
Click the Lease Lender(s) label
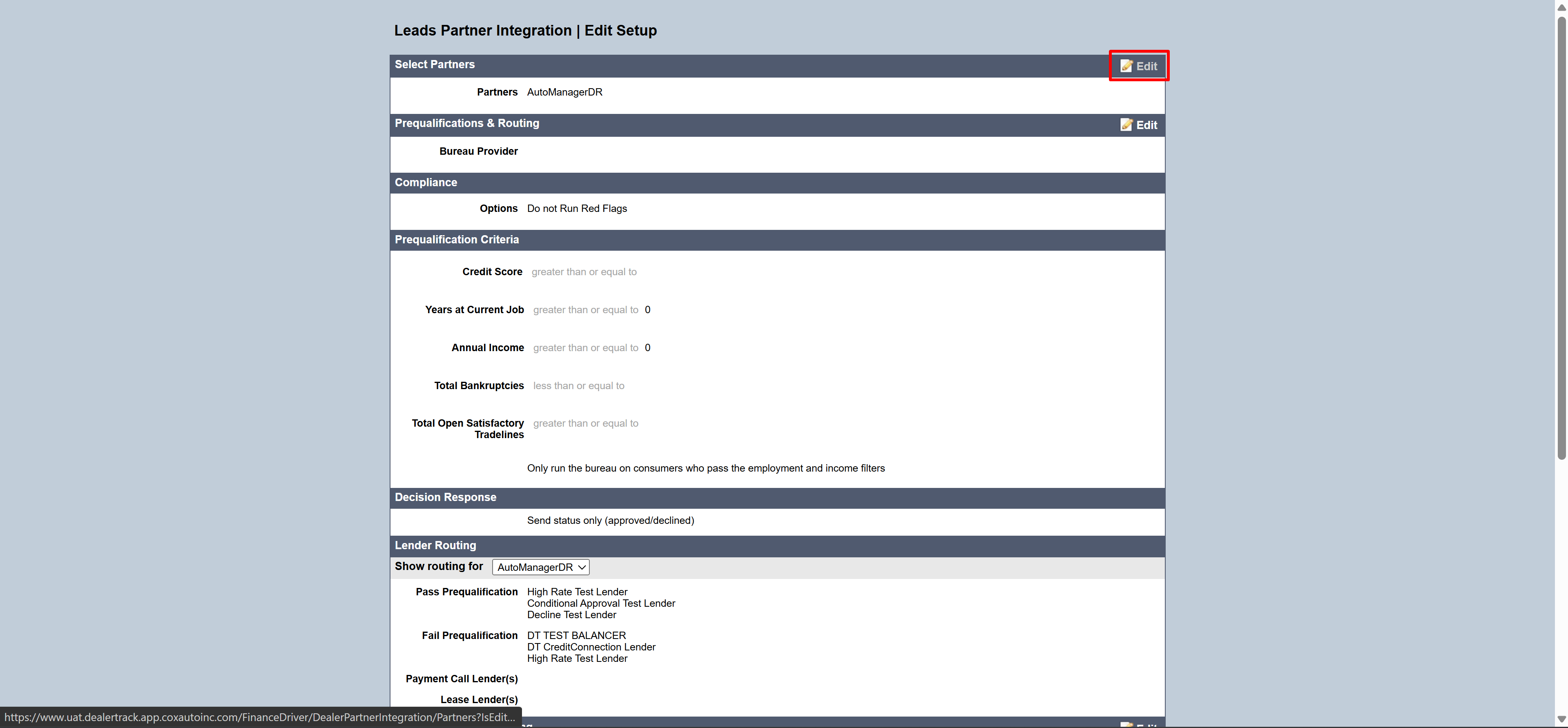click(479, 699)
